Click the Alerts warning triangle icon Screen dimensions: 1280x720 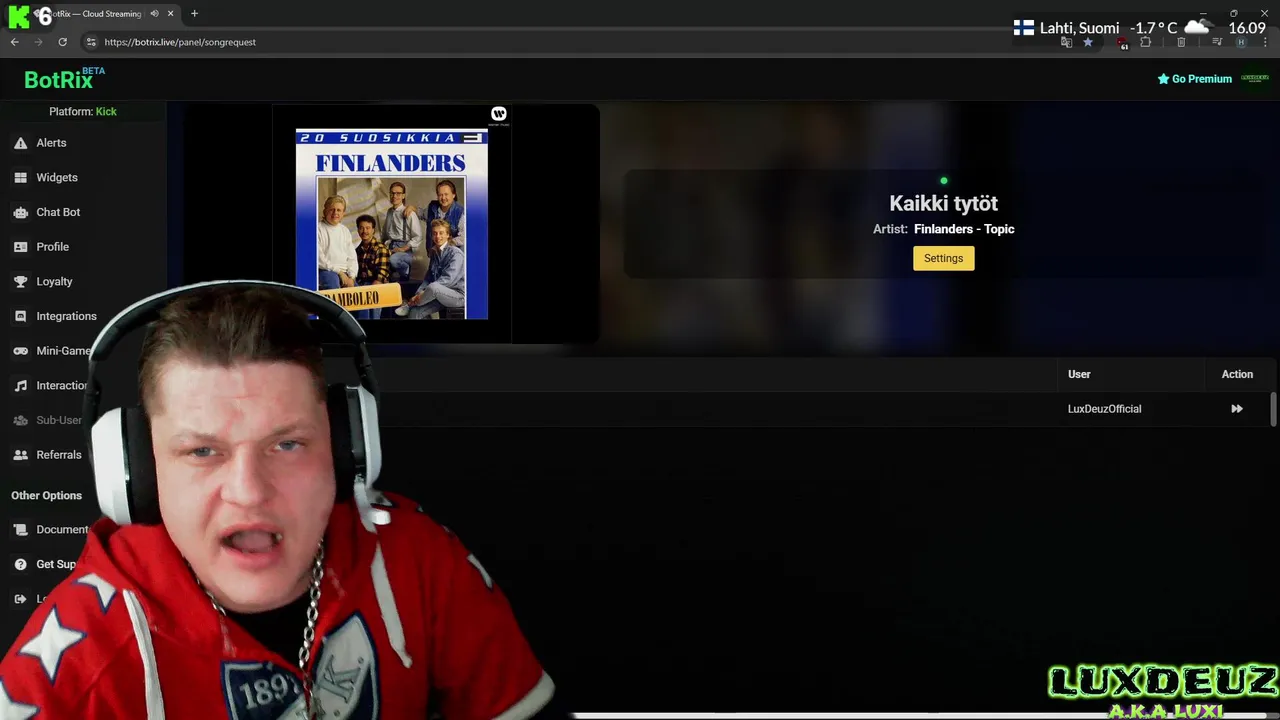pyautogui.click(x=20, y=143)
